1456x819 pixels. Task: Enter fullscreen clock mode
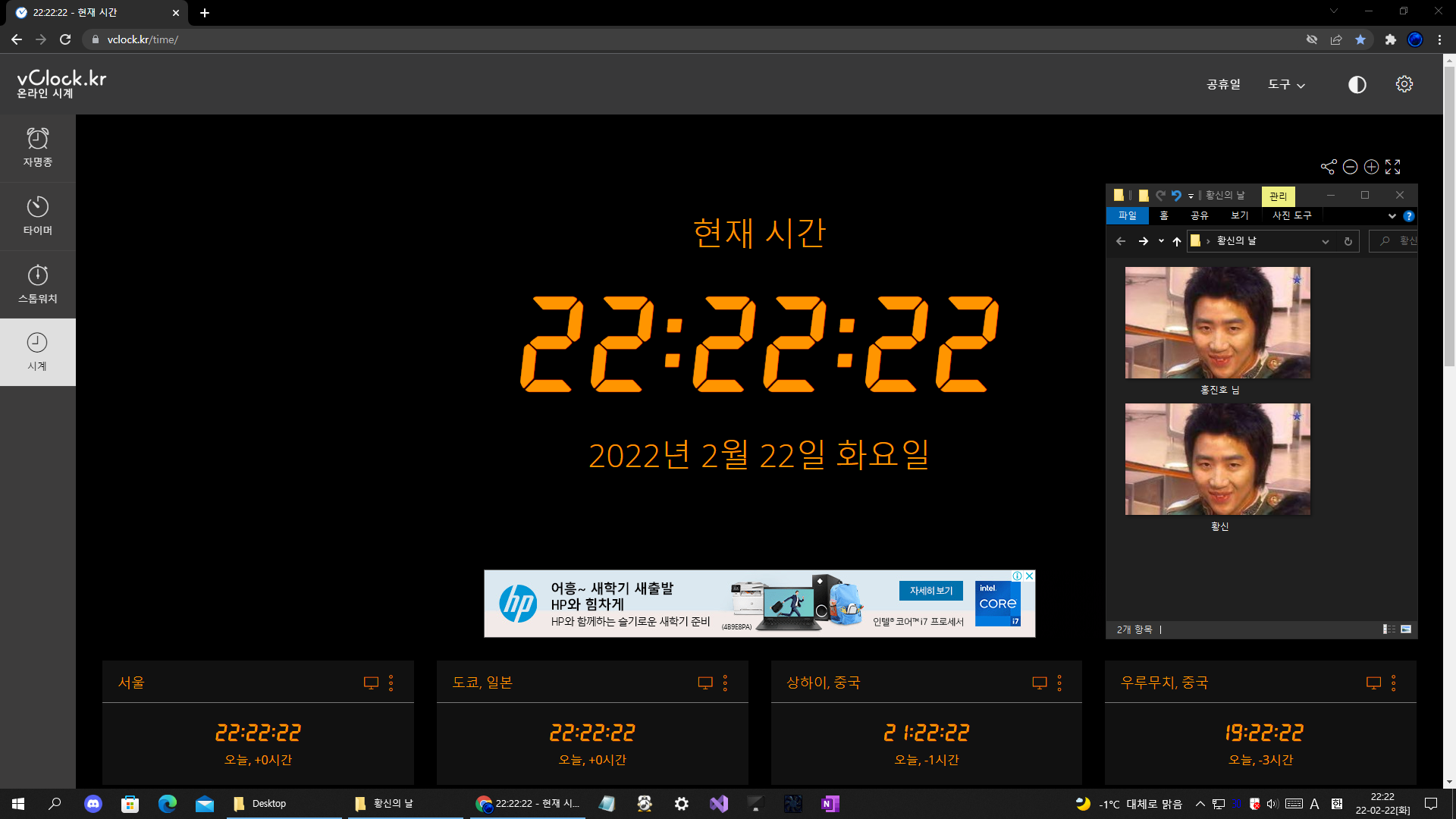(x=1393, y=167)
